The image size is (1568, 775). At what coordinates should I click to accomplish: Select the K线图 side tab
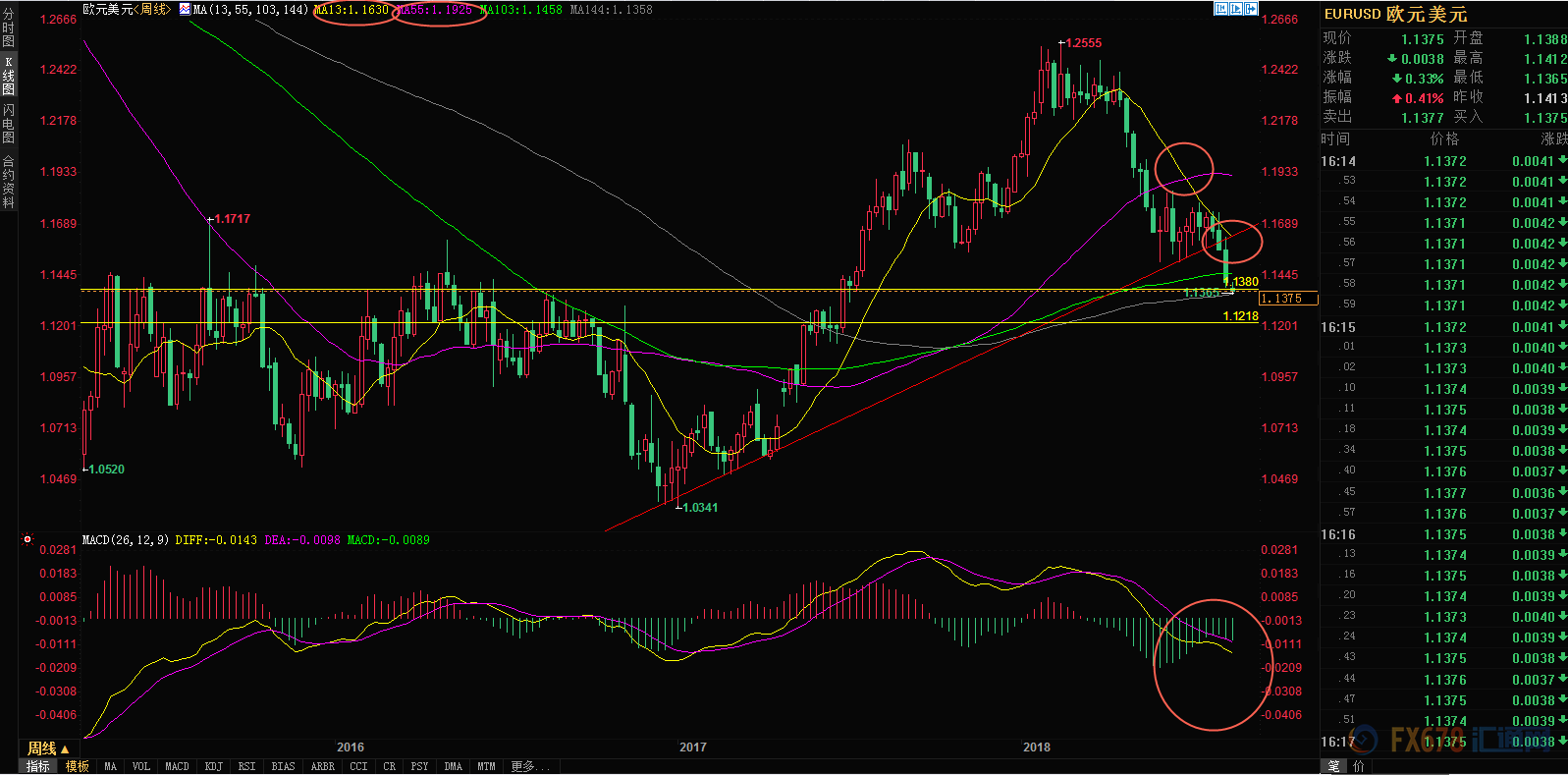[9, 75]
